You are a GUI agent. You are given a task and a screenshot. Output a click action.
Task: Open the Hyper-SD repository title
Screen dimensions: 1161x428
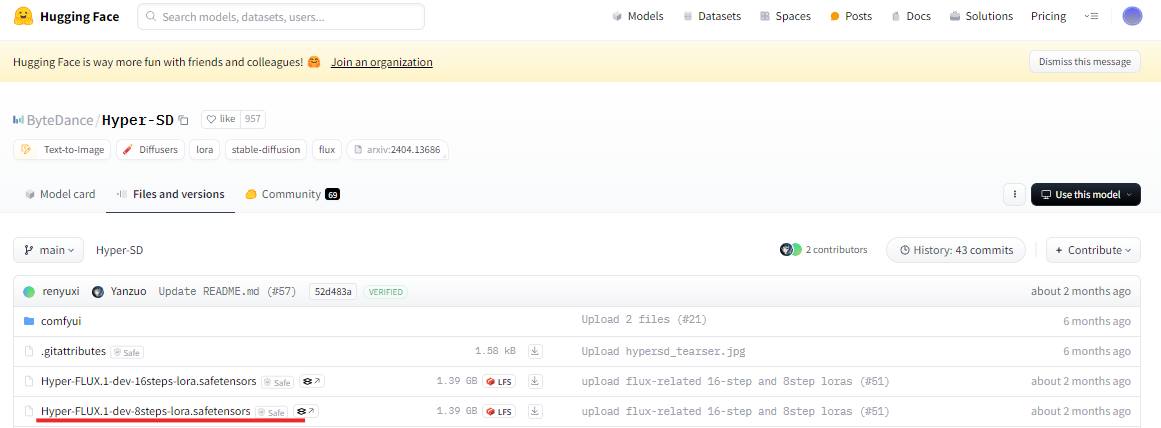[x=138, y=120]
